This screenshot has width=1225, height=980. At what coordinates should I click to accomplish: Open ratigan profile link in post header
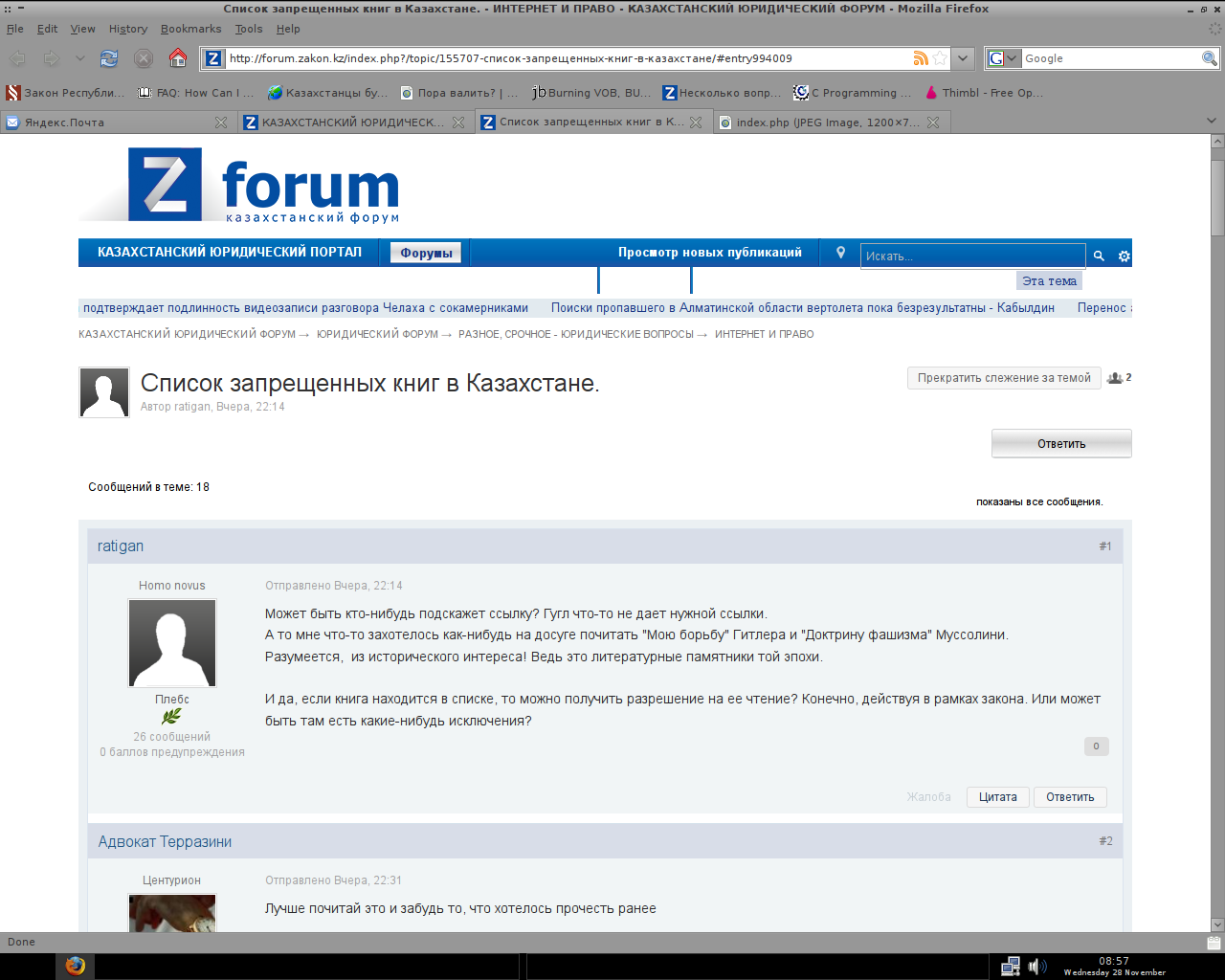tap(121, 546)
